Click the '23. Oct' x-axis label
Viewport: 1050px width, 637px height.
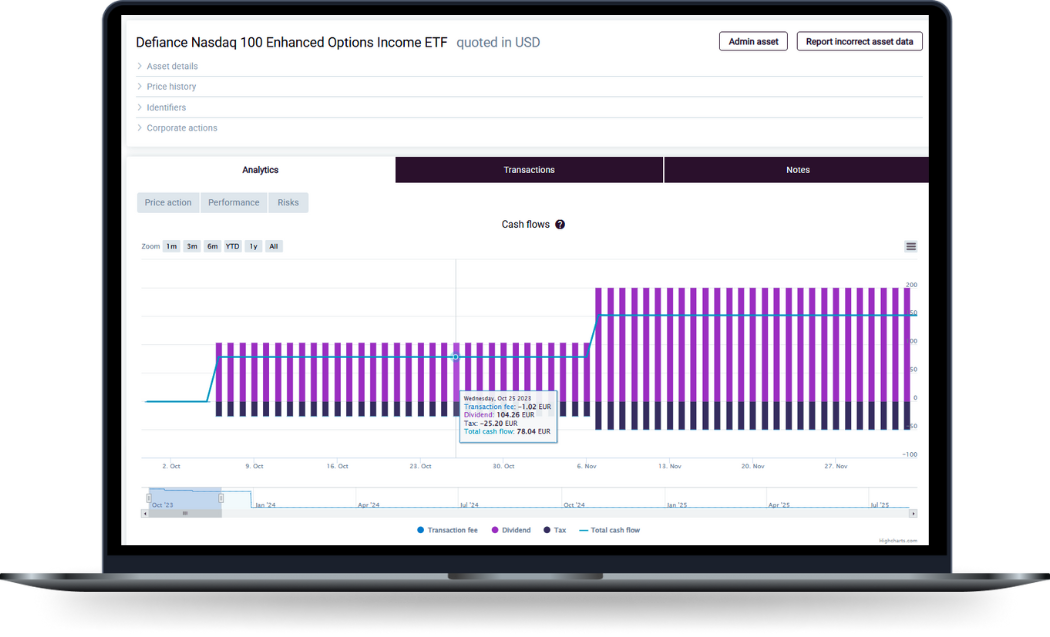[x=421, y=466]
